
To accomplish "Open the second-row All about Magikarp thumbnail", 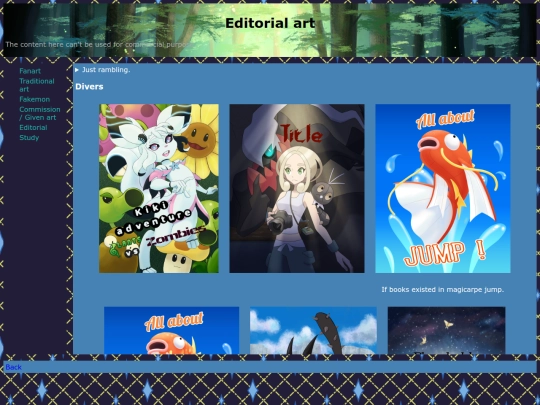I will click(172, 330).
